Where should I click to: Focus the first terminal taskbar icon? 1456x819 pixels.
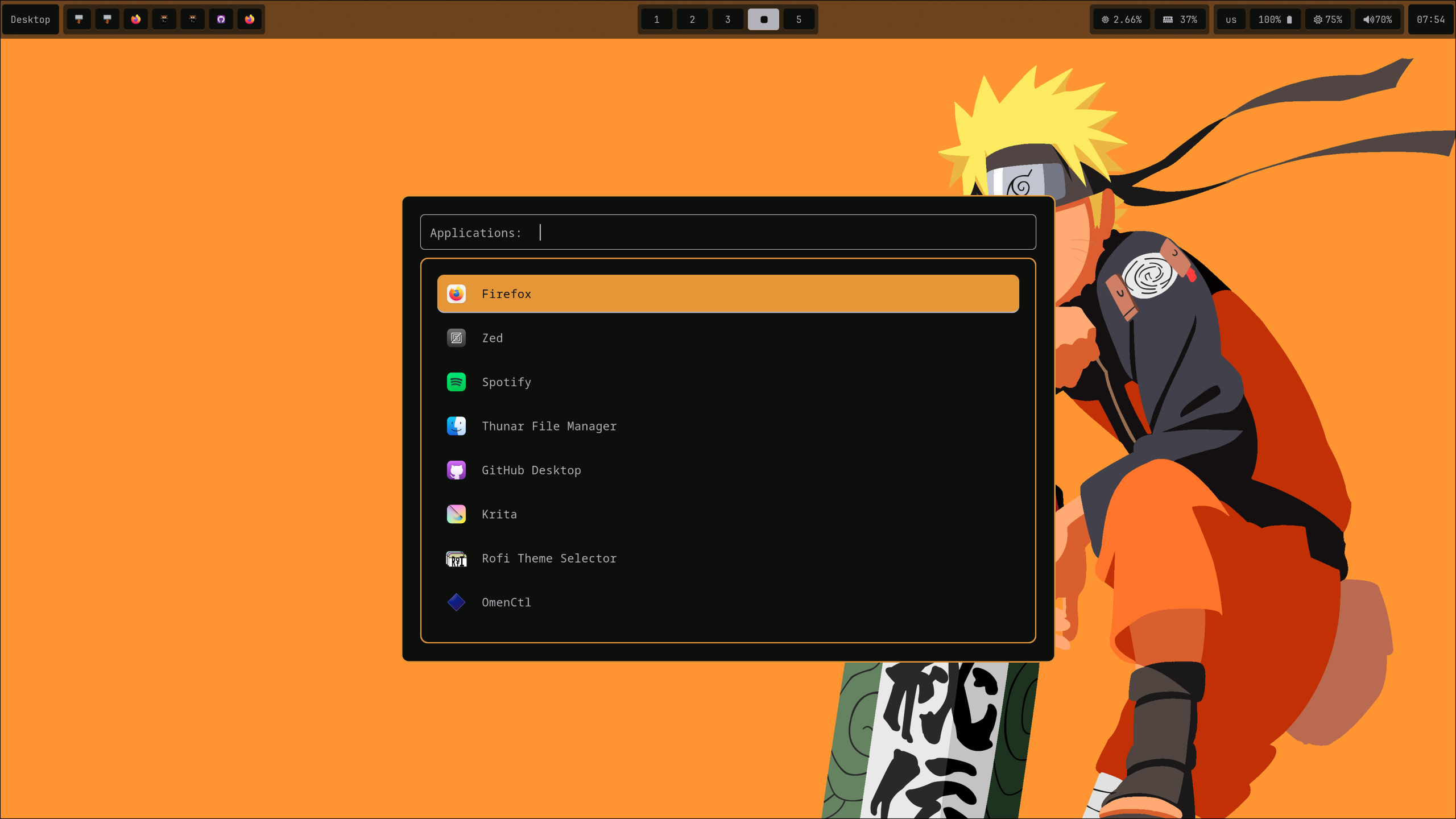point(164,19)
